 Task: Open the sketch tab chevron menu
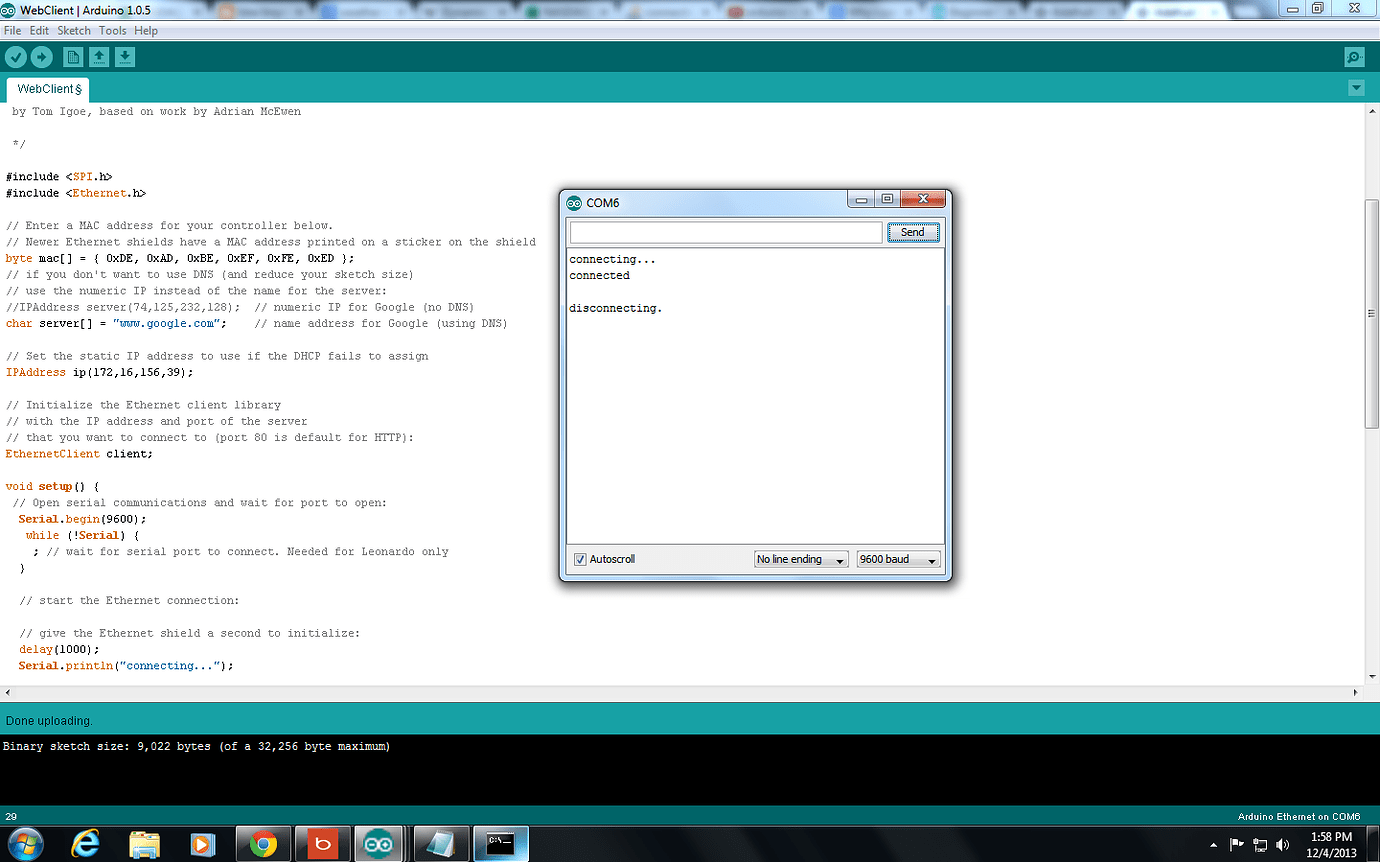pos(1356,88)
